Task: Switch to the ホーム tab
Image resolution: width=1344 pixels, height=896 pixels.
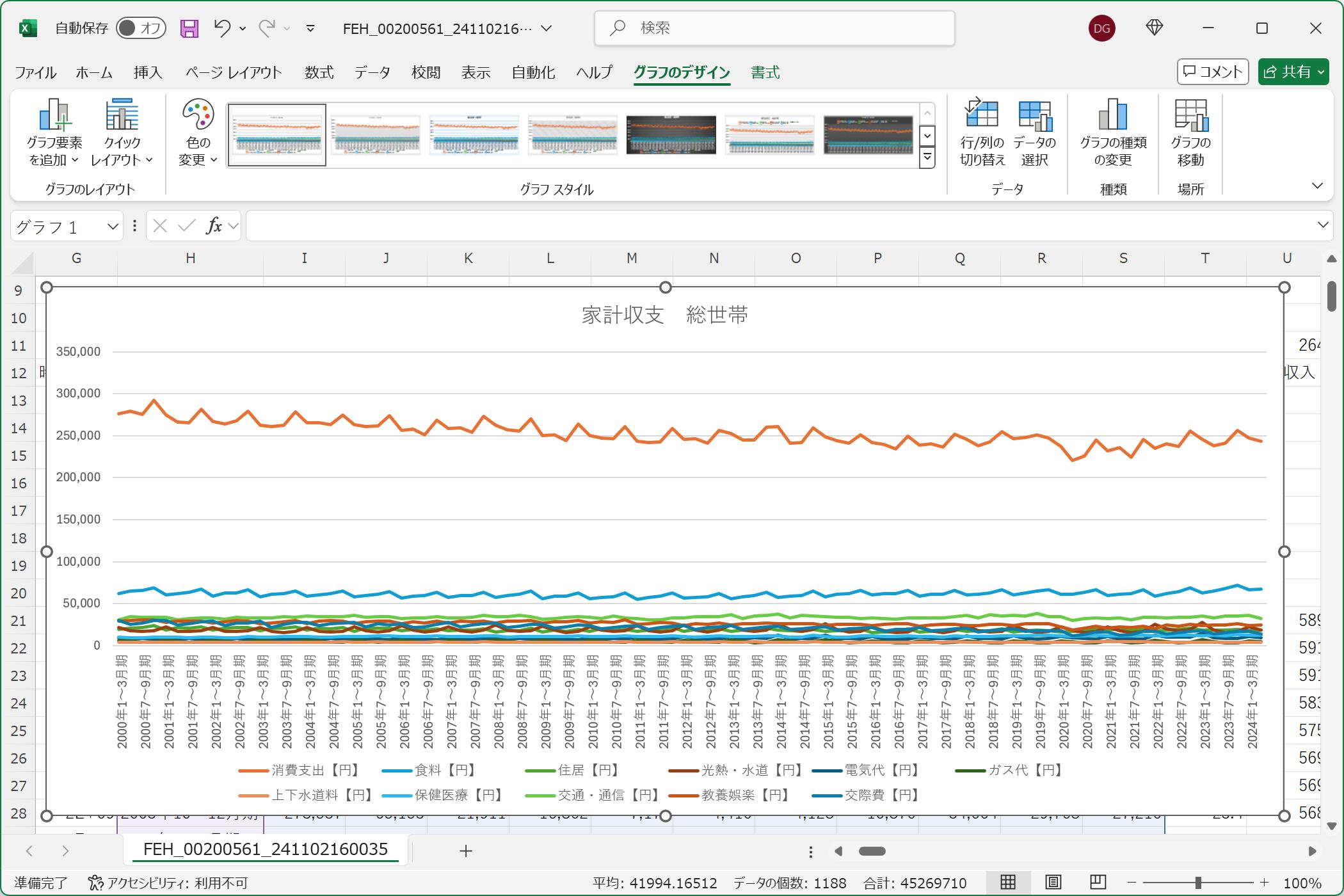Action: [x=94, y=72]
